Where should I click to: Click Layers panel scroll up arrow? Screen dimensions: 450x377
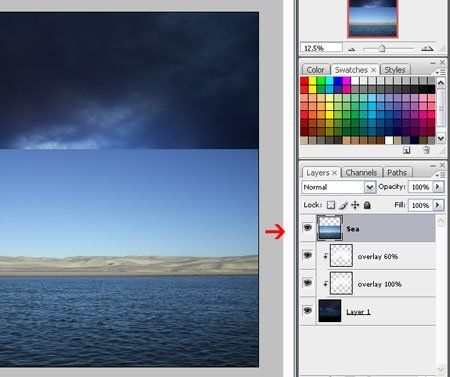coord(441,221)
